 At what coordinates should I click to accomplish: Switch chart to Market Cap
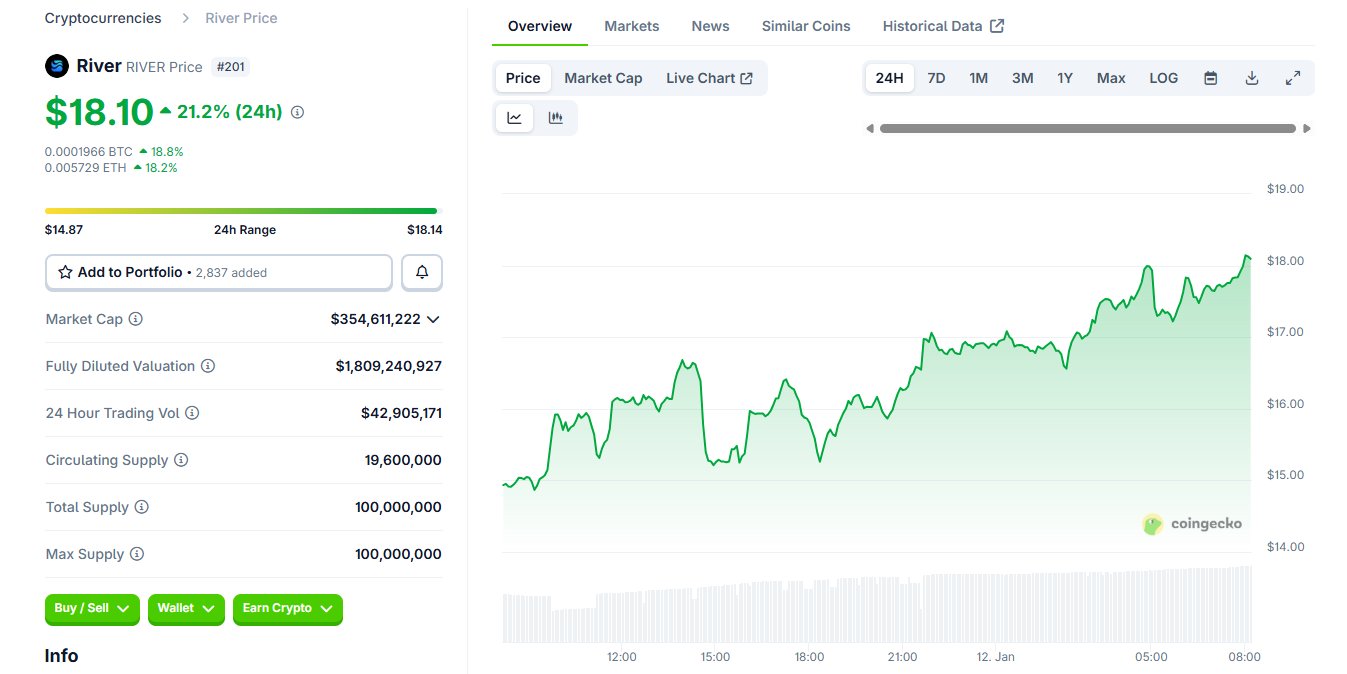click(603, 78)
